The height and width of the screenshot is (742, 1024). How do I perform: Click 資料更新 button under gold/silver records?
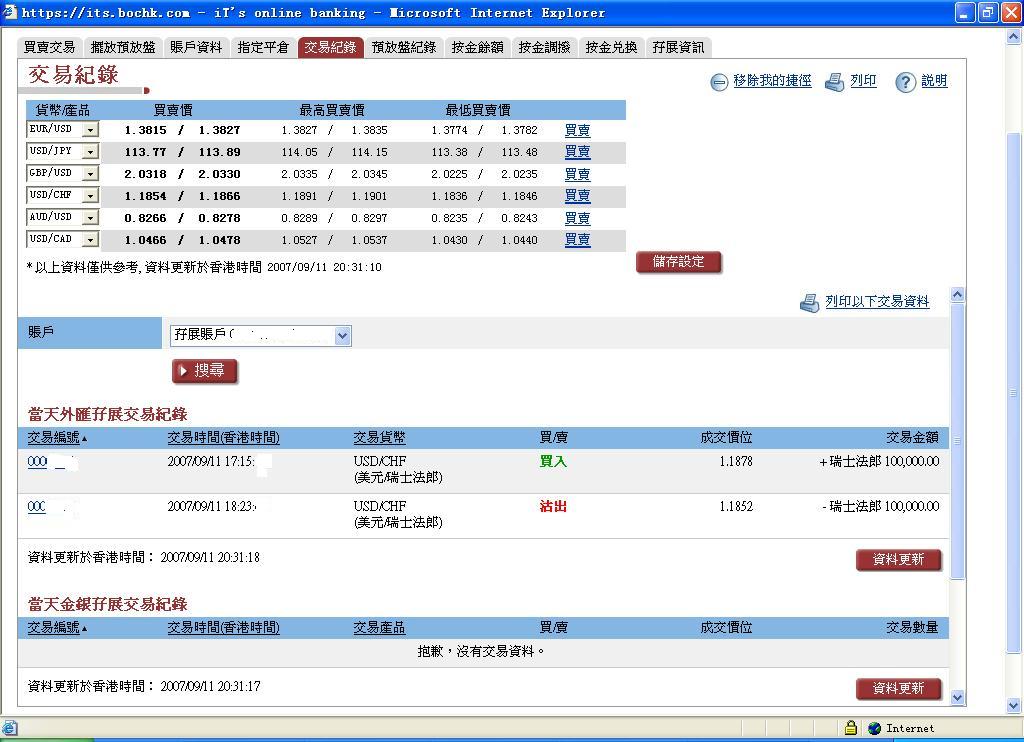899,688
